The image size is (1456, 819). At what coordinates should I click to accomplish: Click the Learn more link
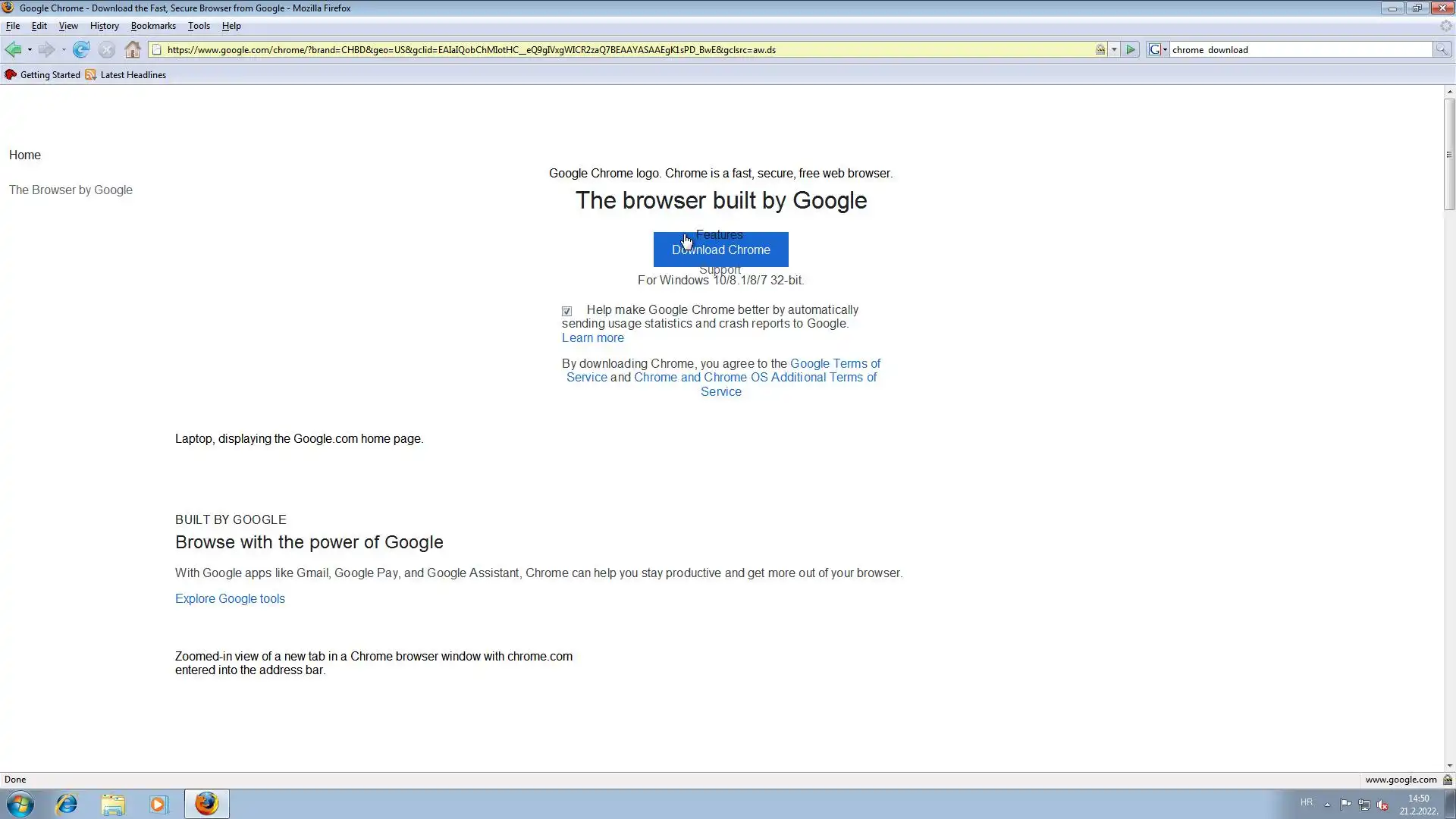(x=592, y=338)
